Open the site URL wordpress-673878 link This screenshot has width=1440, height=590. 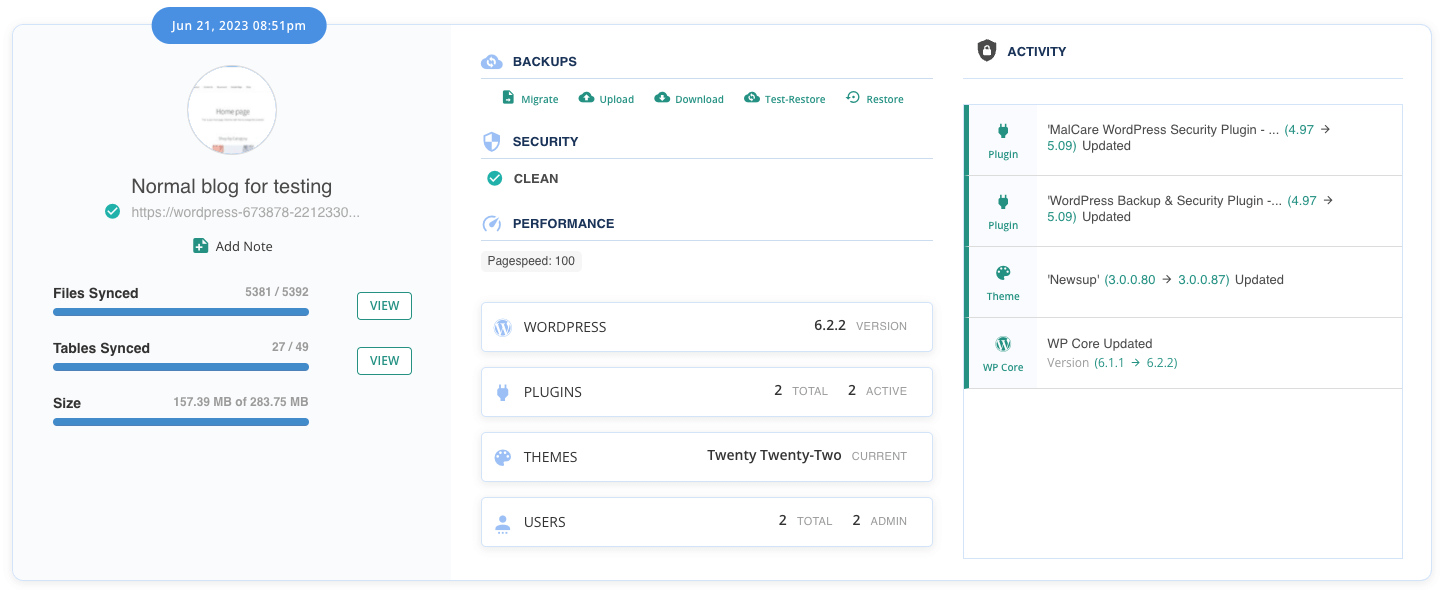246,212
